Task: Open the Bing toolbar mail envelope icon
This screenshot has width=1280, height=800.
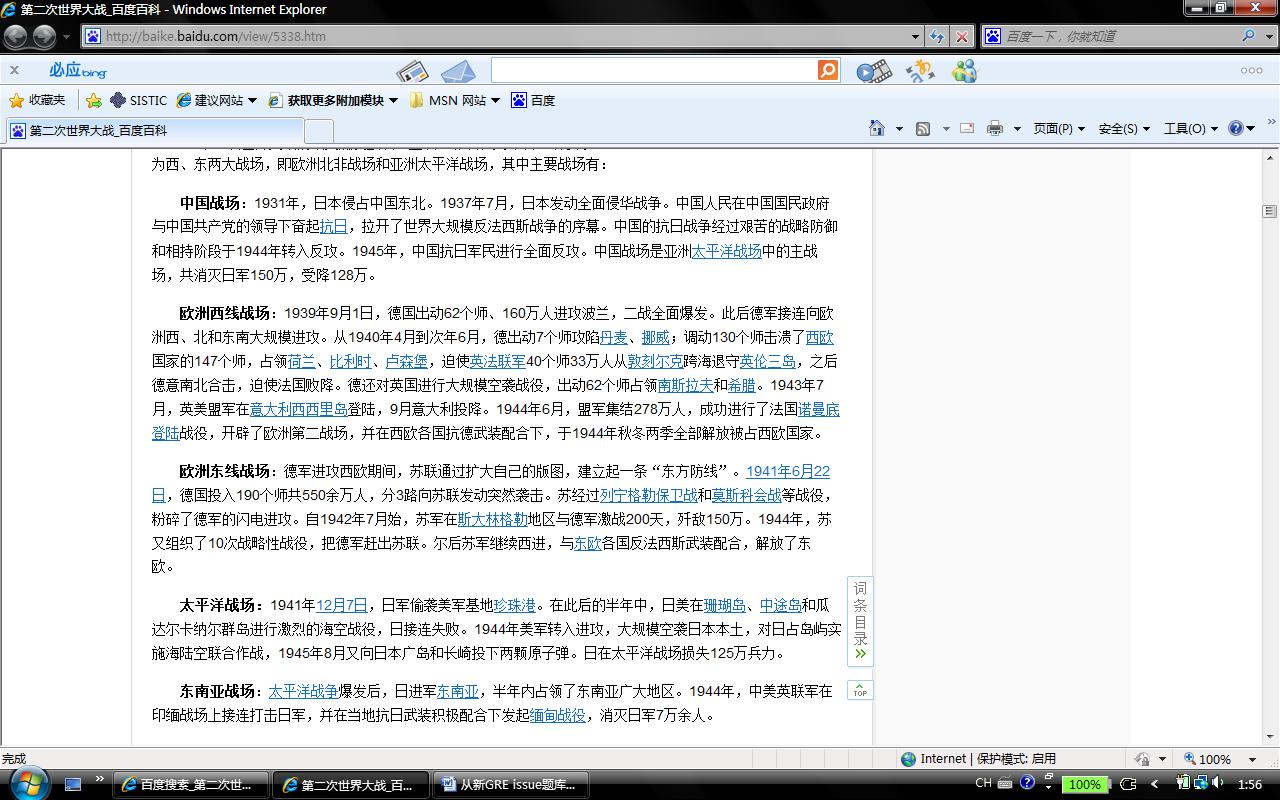Action: [458, 71]
